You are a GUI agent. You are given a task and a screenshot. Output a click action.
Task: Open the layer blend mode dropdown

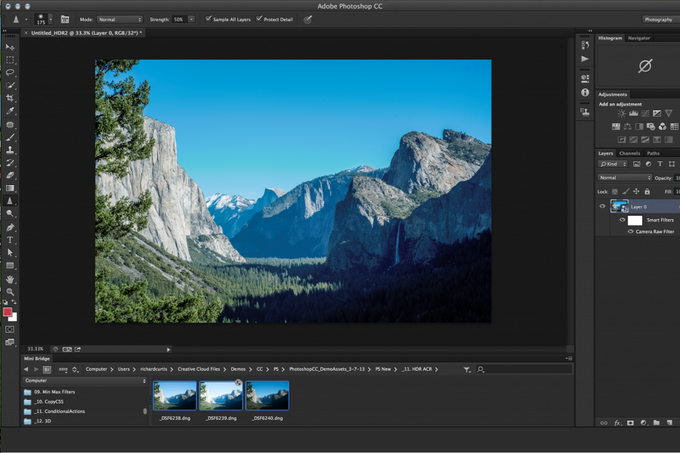(624, 178)
